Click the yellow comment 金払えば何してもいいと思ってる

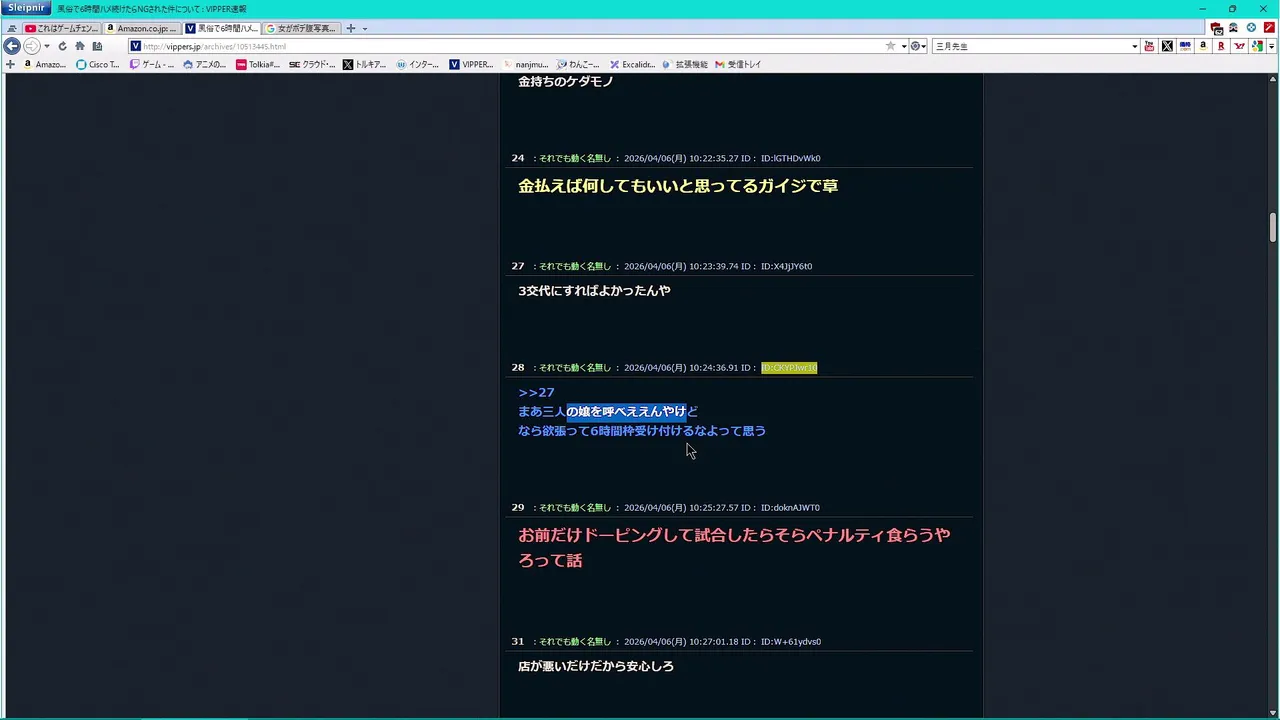coord(678,186)
